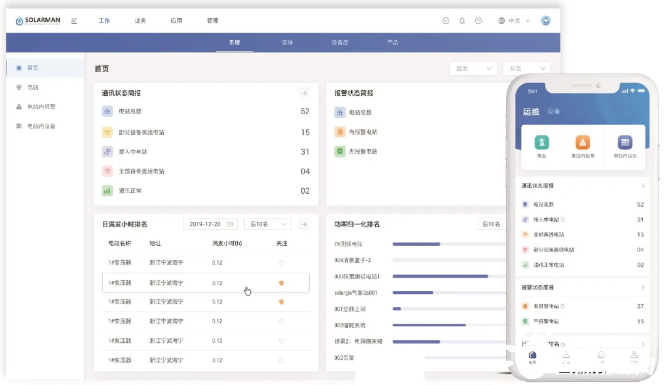Open the arrow button on 日满发小时排名 card
Viewport: 664px width, 385px height.
(304, 224)
